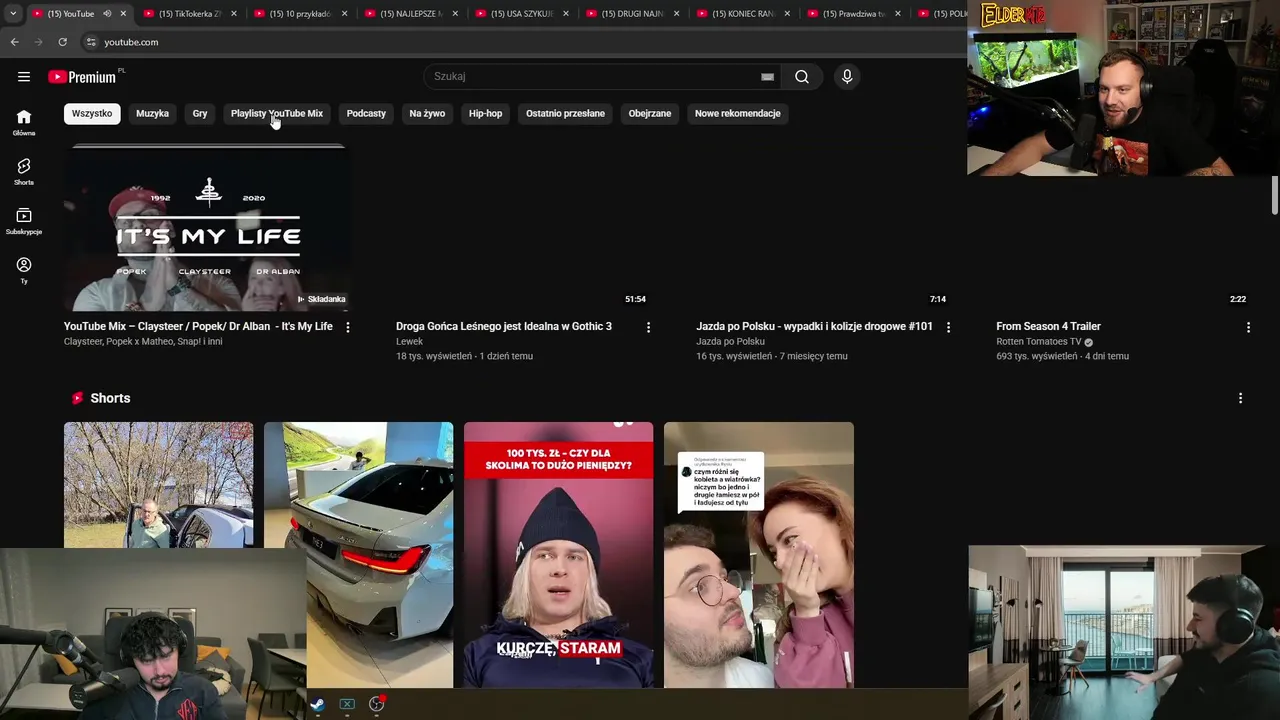Go back in browser history
The image size is (1280, 720).
tap(14, 42)
